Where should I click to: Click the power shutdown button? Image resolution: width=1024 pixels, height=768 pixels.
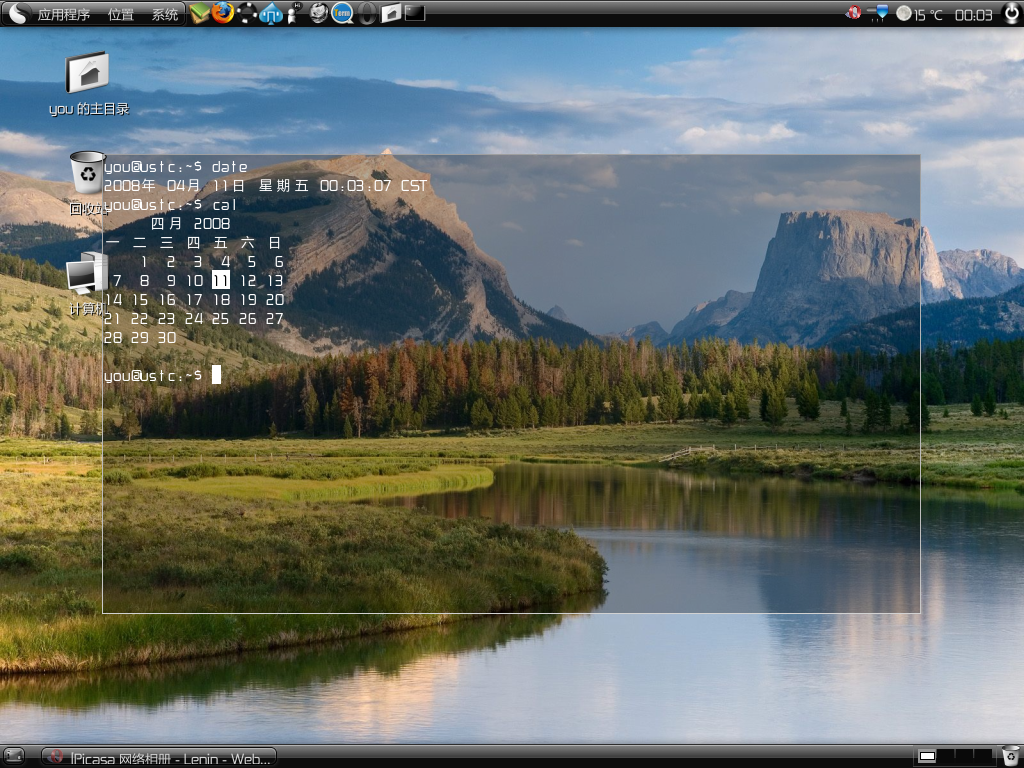point(1012,13)
